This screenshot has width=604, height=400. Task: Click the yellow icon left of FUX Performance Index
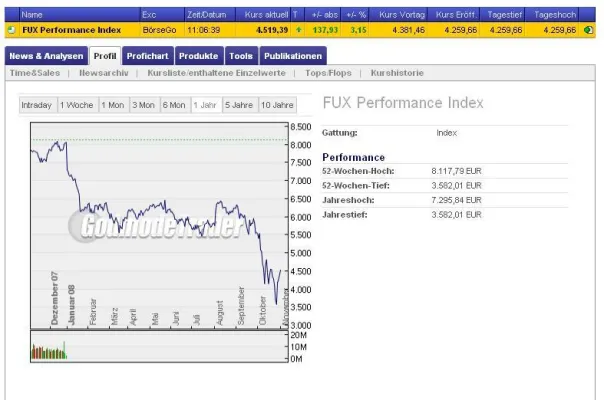11,30
